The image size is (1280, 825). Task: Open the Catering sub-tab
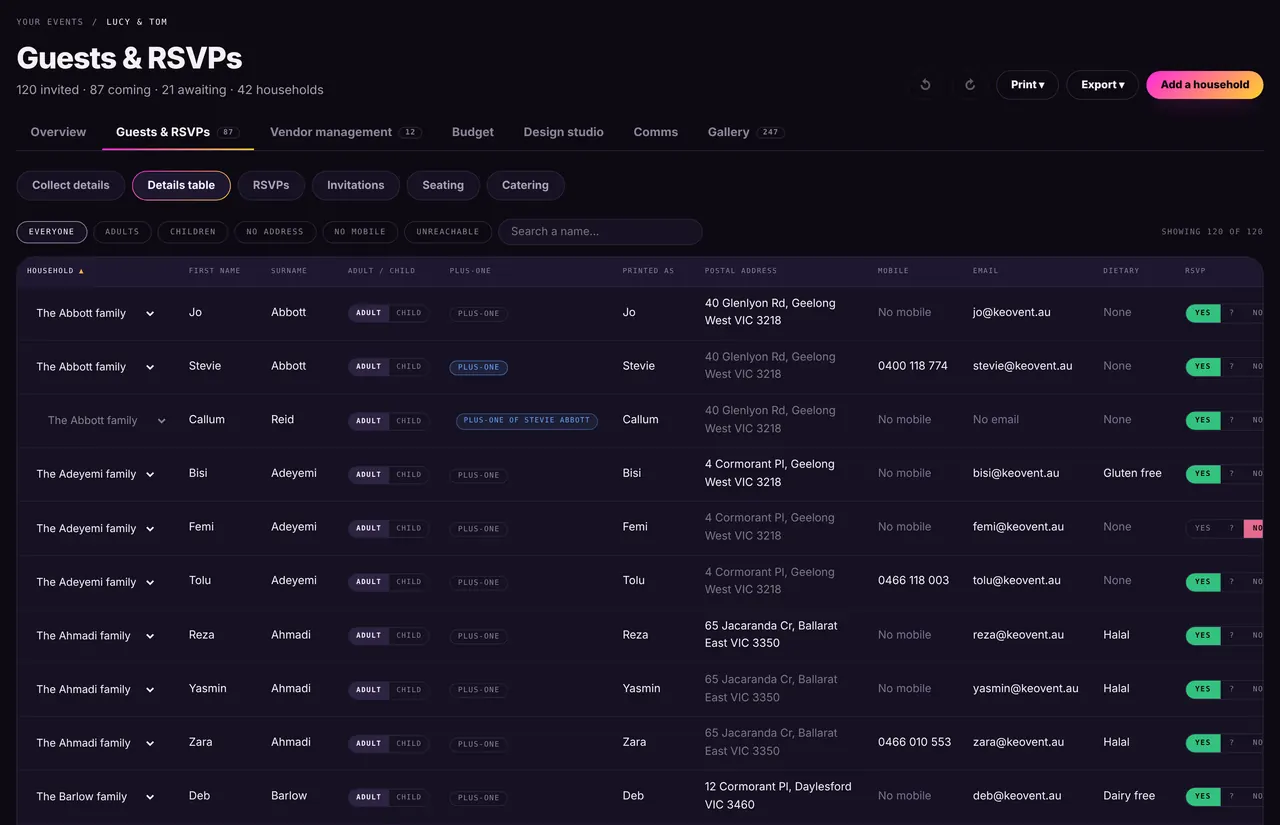[x=525, y=185]
